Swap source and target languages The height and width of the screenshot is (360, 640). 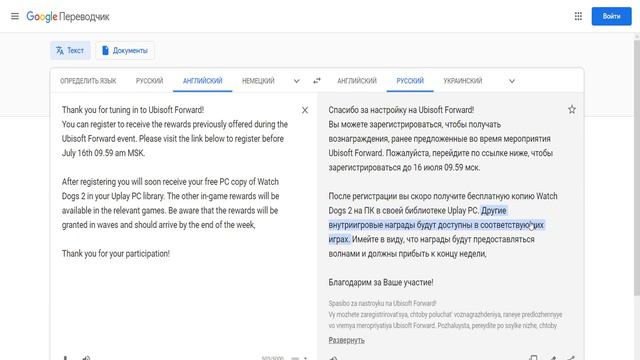[x=317, y=81]
